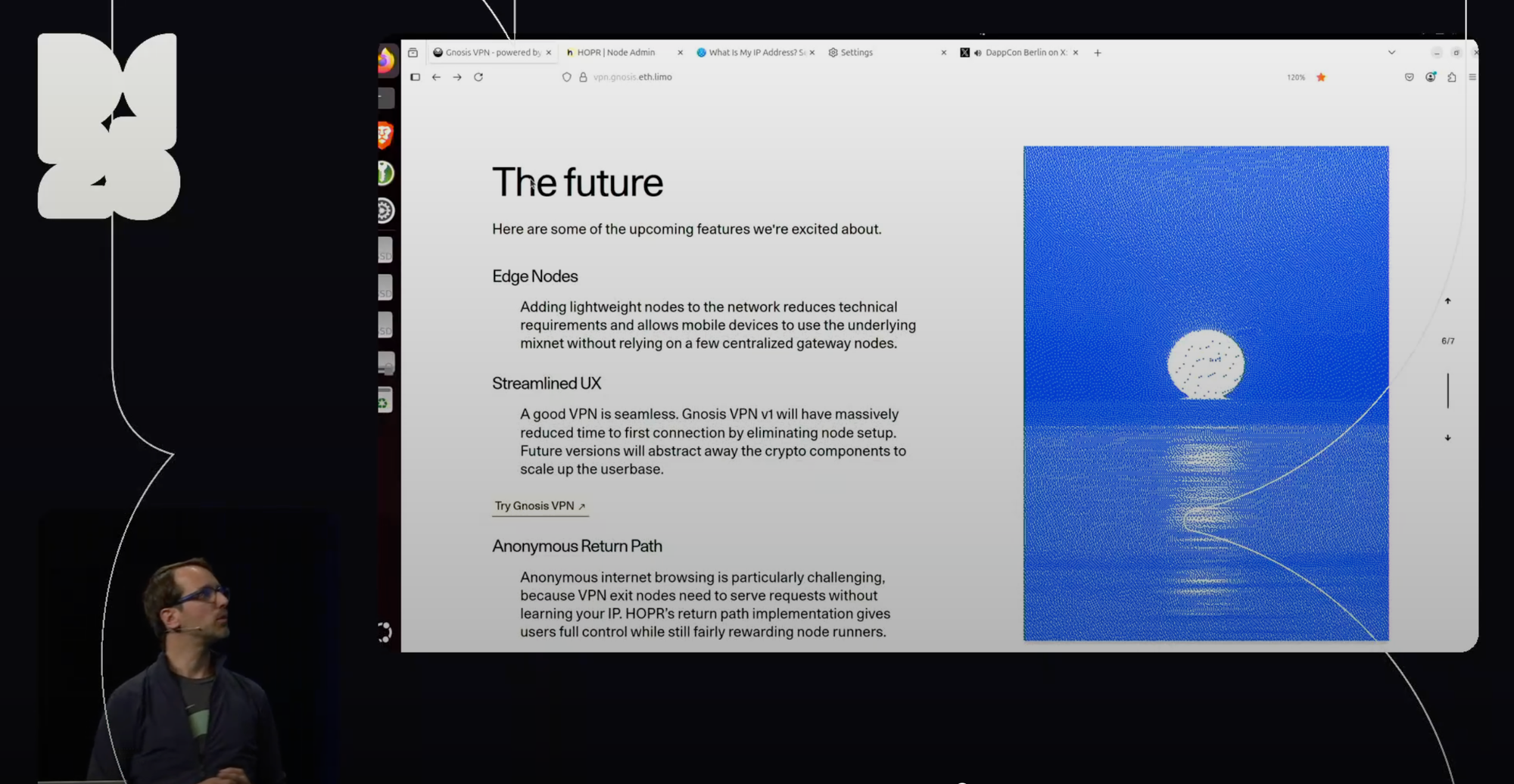Open the Trash in the dock
Image resolution: width=1514 pixels, height=784 pixels.
pyautogui.click(x=385, y=400)
